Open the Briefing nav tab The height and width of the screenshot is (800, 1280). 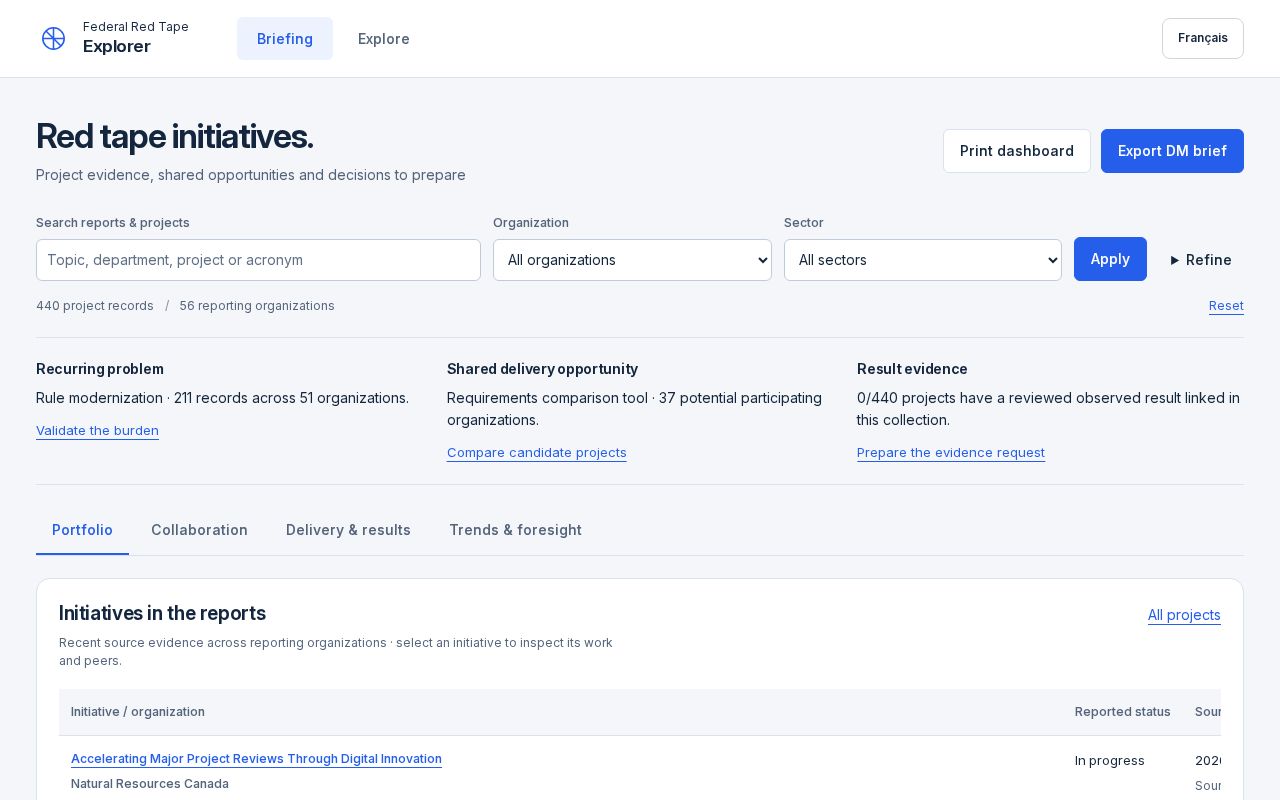[285, 38]
